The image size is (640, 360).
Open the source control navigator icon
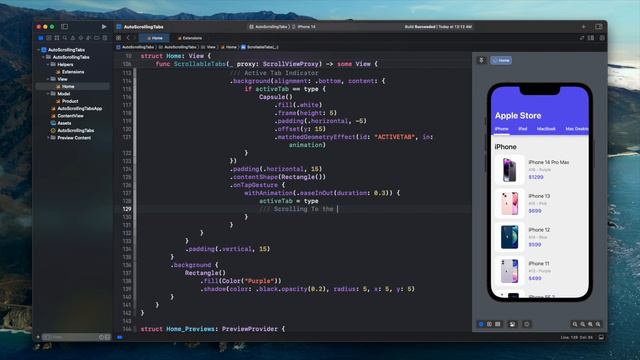pos(49,38)
